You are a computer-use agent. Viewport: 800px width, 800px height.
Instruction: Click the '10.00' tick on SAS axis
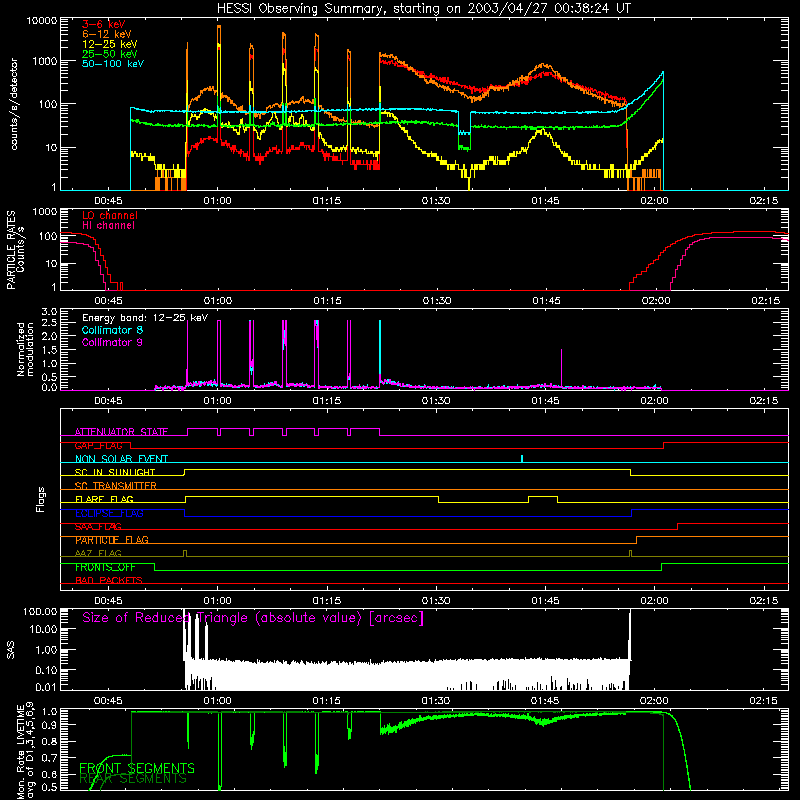coord(43,630)
